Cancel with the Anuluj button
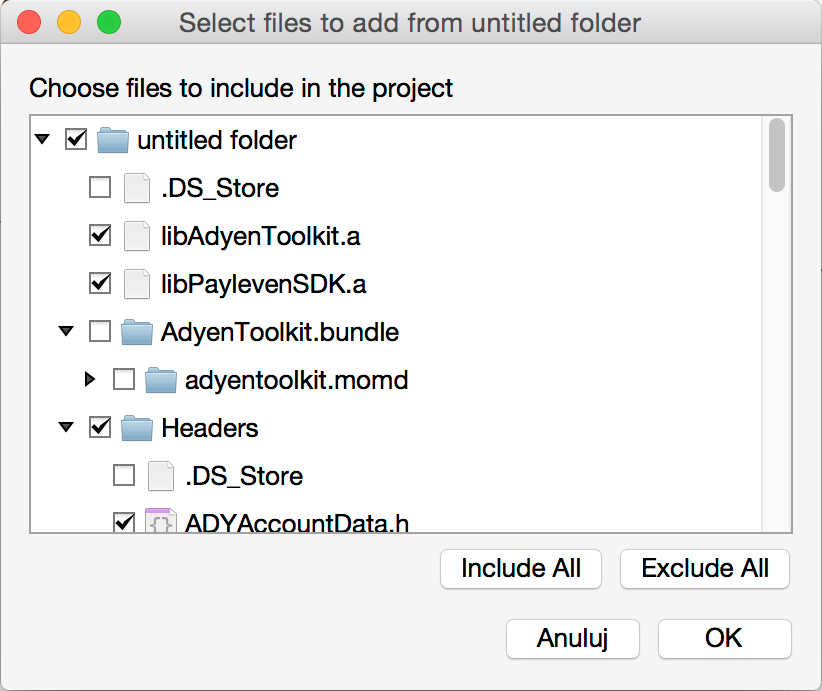822x691 pixels. tap(572, 639)
